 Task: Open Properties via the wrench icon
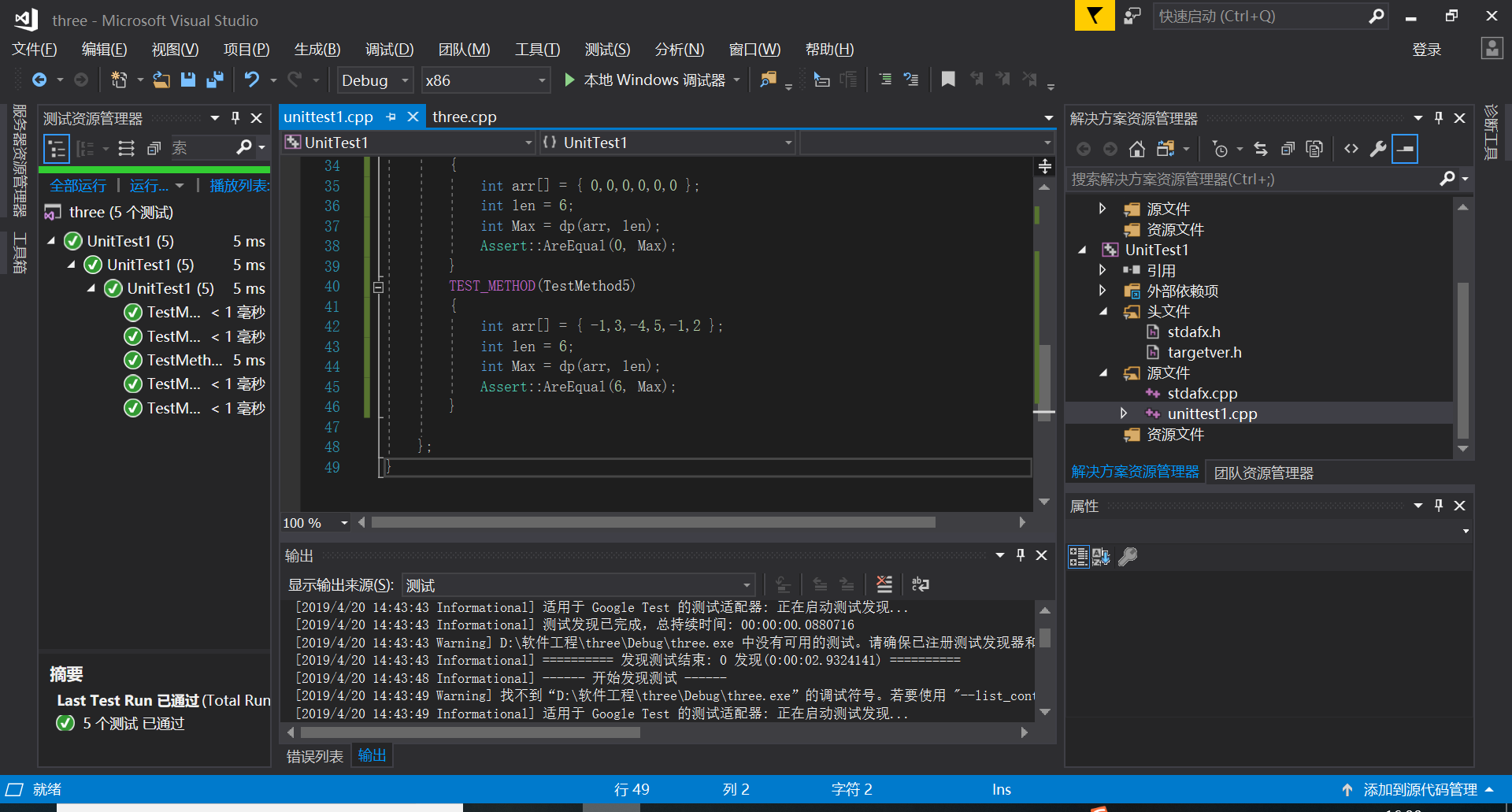pos(1377,149)
